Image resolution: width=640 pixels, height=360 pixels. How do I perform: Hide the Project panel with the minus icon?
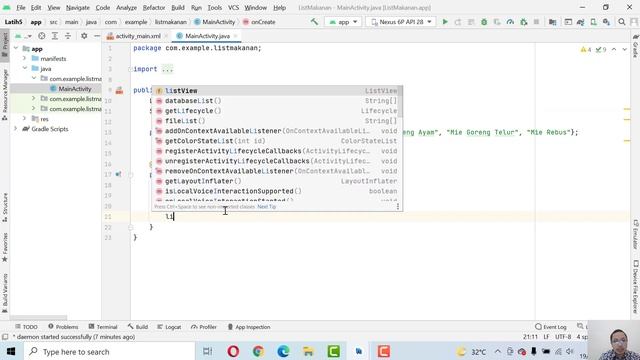coord(97,36)
